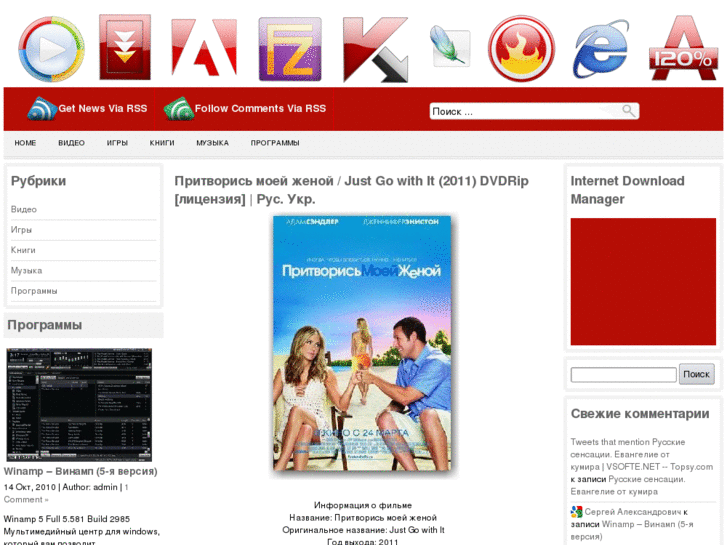Click the Рубрики sidebar heading

click(x=38, y=181)
